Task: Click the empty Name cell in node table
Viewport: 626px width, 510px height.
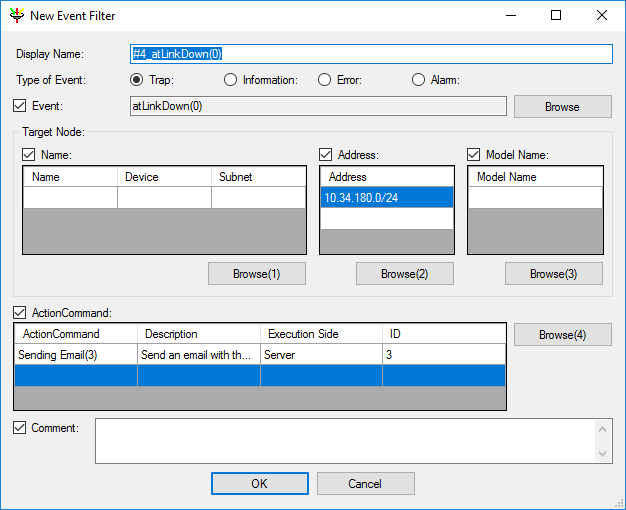Action: click(x=70, y=197)
